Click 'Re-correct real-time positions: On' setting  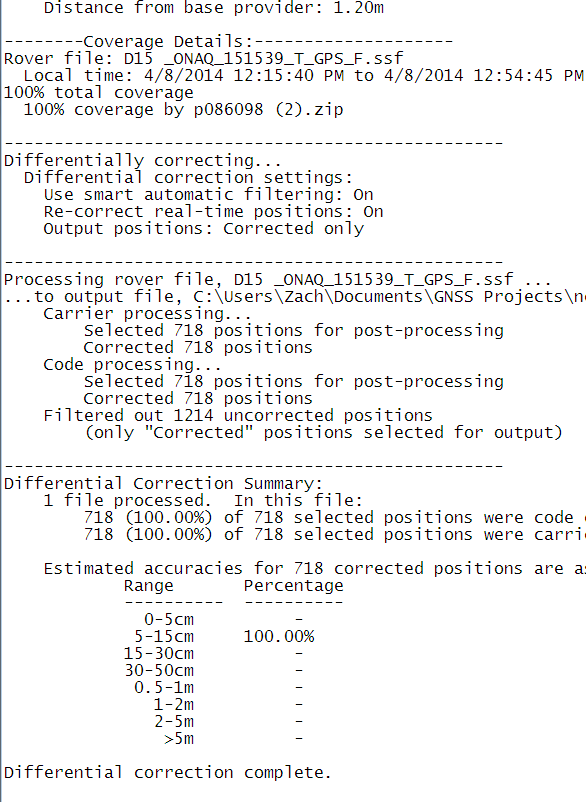(x=213, y=212)
